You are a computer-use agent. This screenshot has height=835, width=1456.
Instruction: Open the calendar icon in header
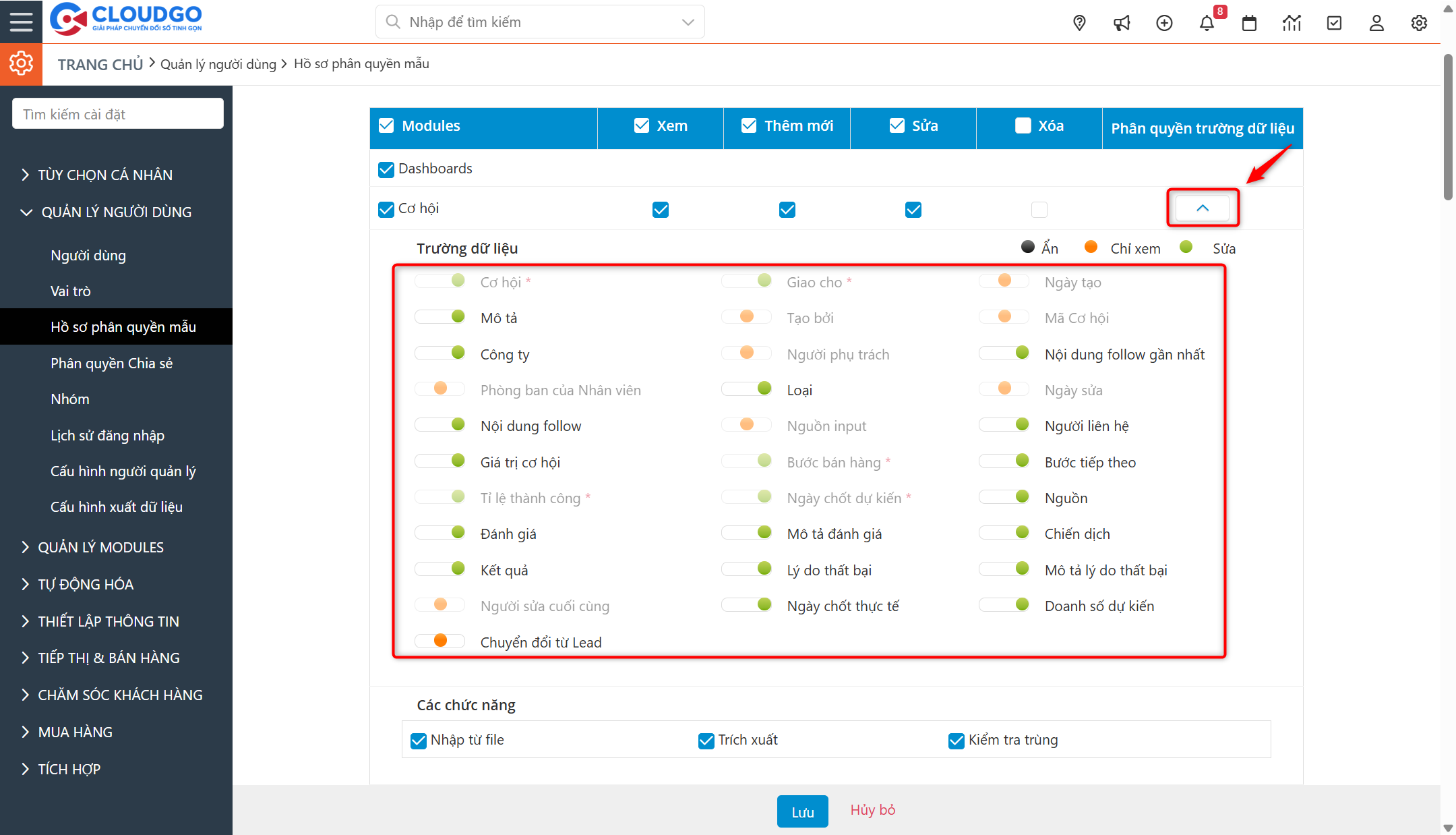(1249, 23)
